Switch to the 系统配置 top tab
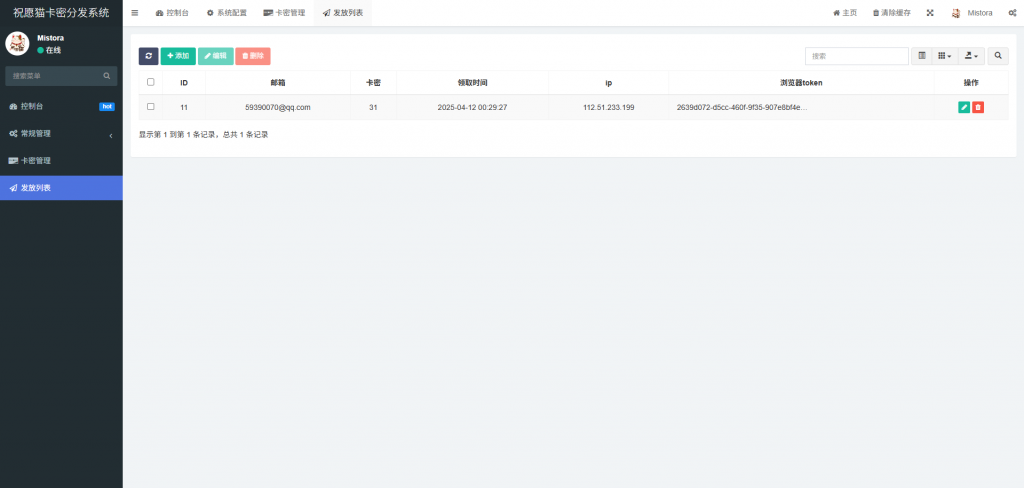Screen dimensions: 1024x488 point(227,13)
